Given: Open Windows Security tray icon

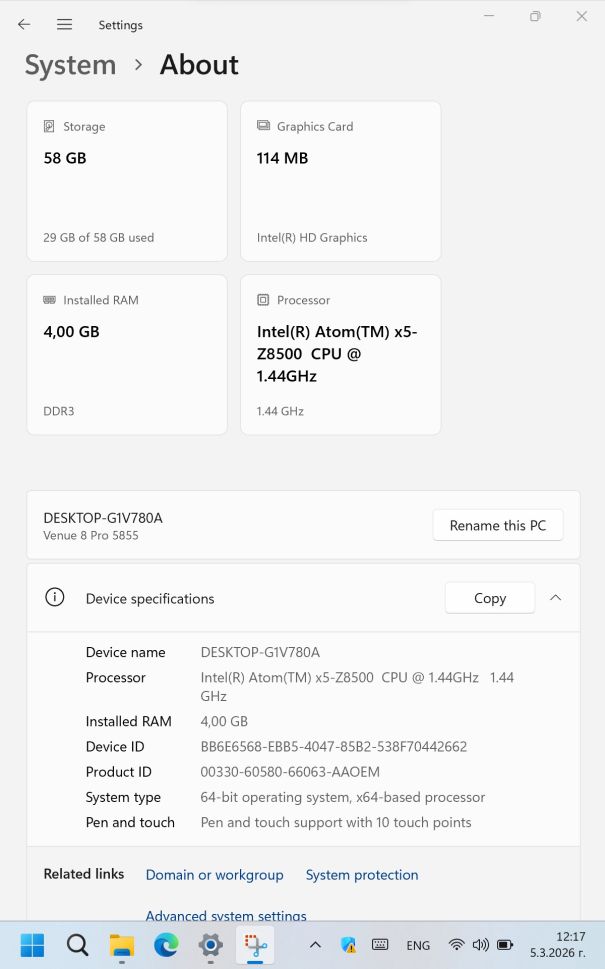Looking at the screenshot, I should coord(348,945).
